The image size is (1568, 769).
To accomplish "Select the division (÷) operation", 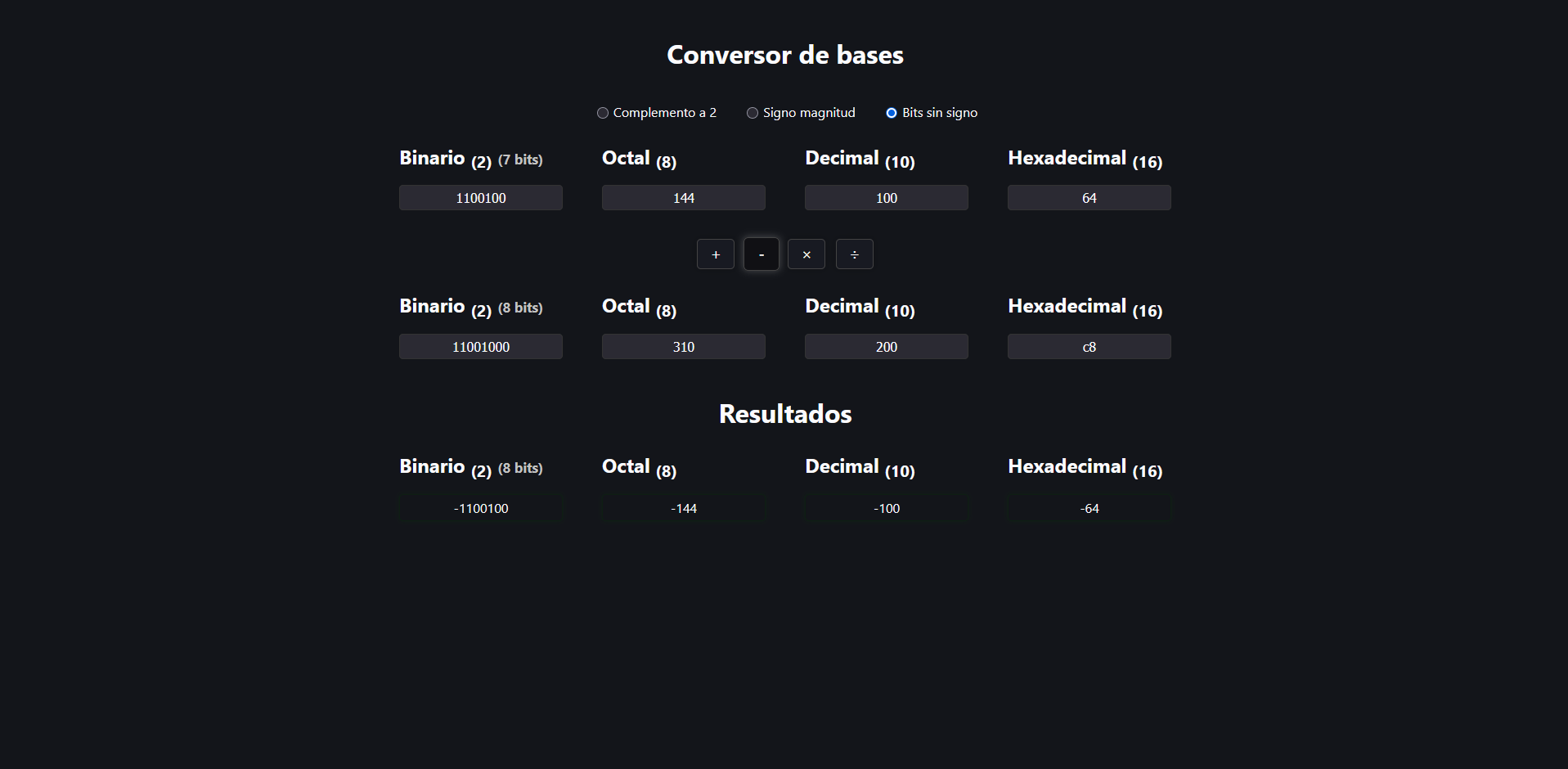I will click(x=854, y=254).
